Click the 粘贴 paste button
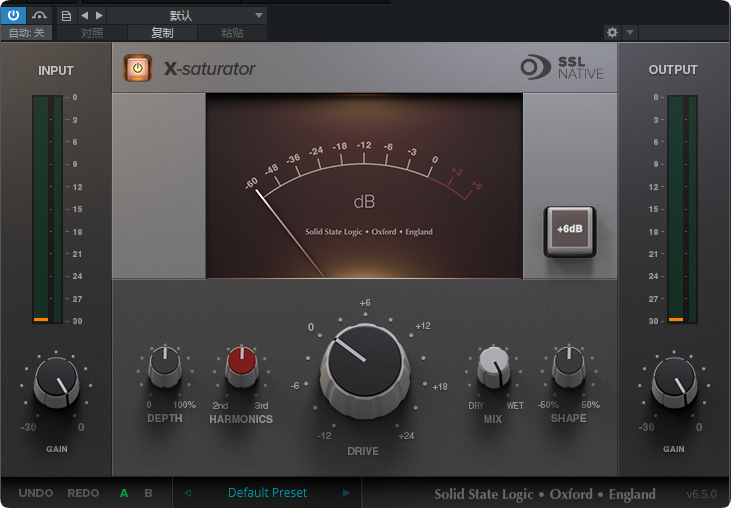The height and width of the screenshot is (508, 731). 232,33
